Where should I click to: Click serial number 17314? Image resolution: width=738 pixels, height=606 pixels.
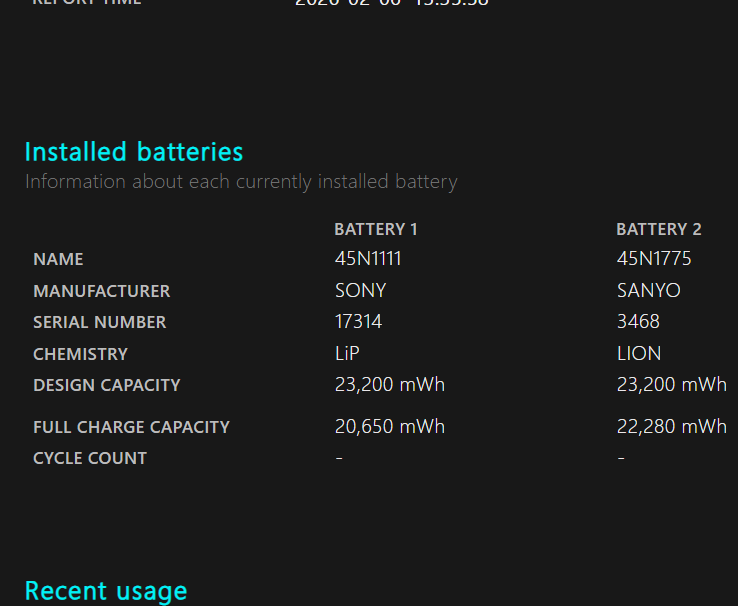click(358, 322)
